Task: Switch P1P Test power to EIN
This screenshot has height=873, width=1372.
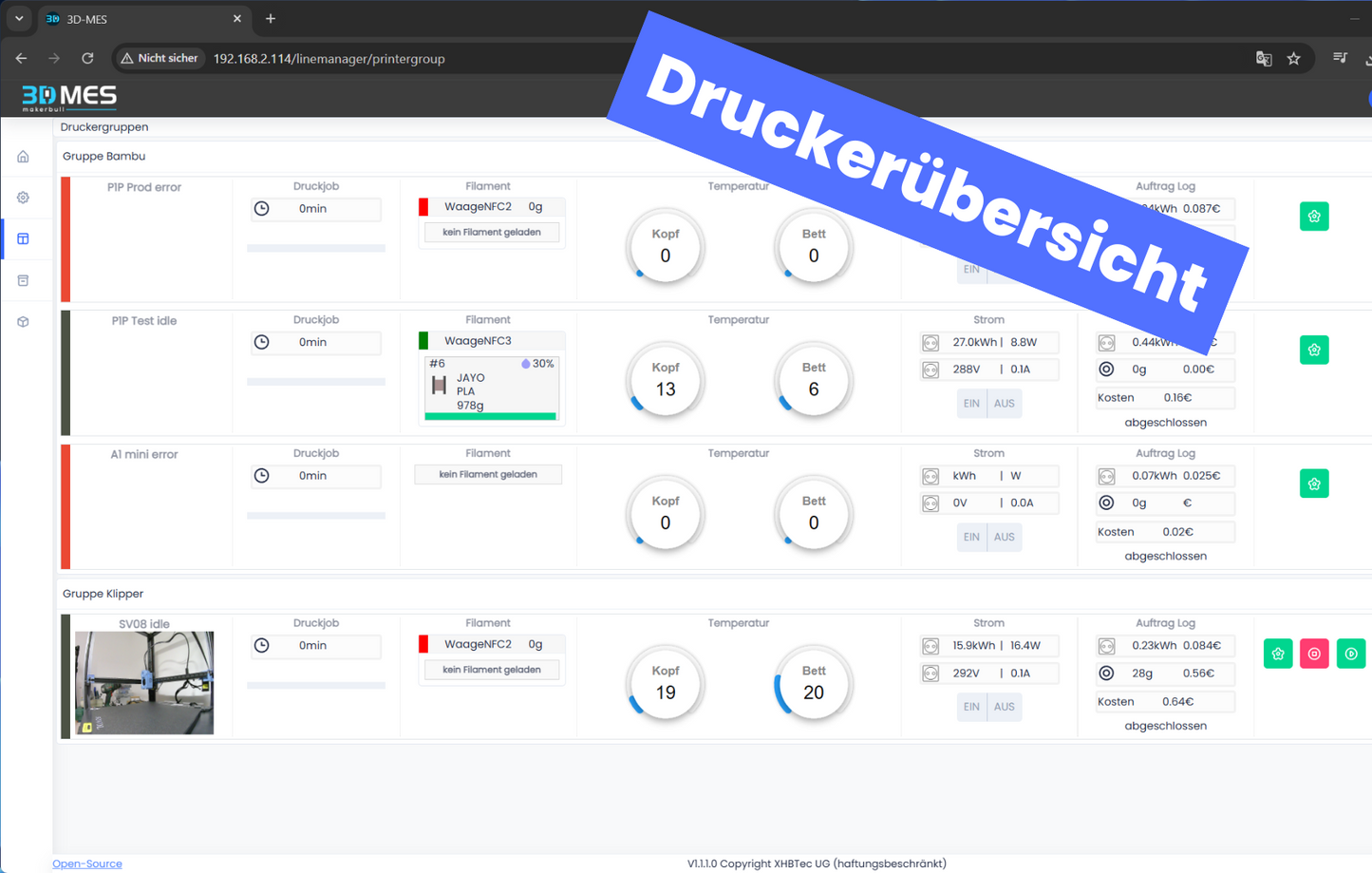Action: pos(970,404)
